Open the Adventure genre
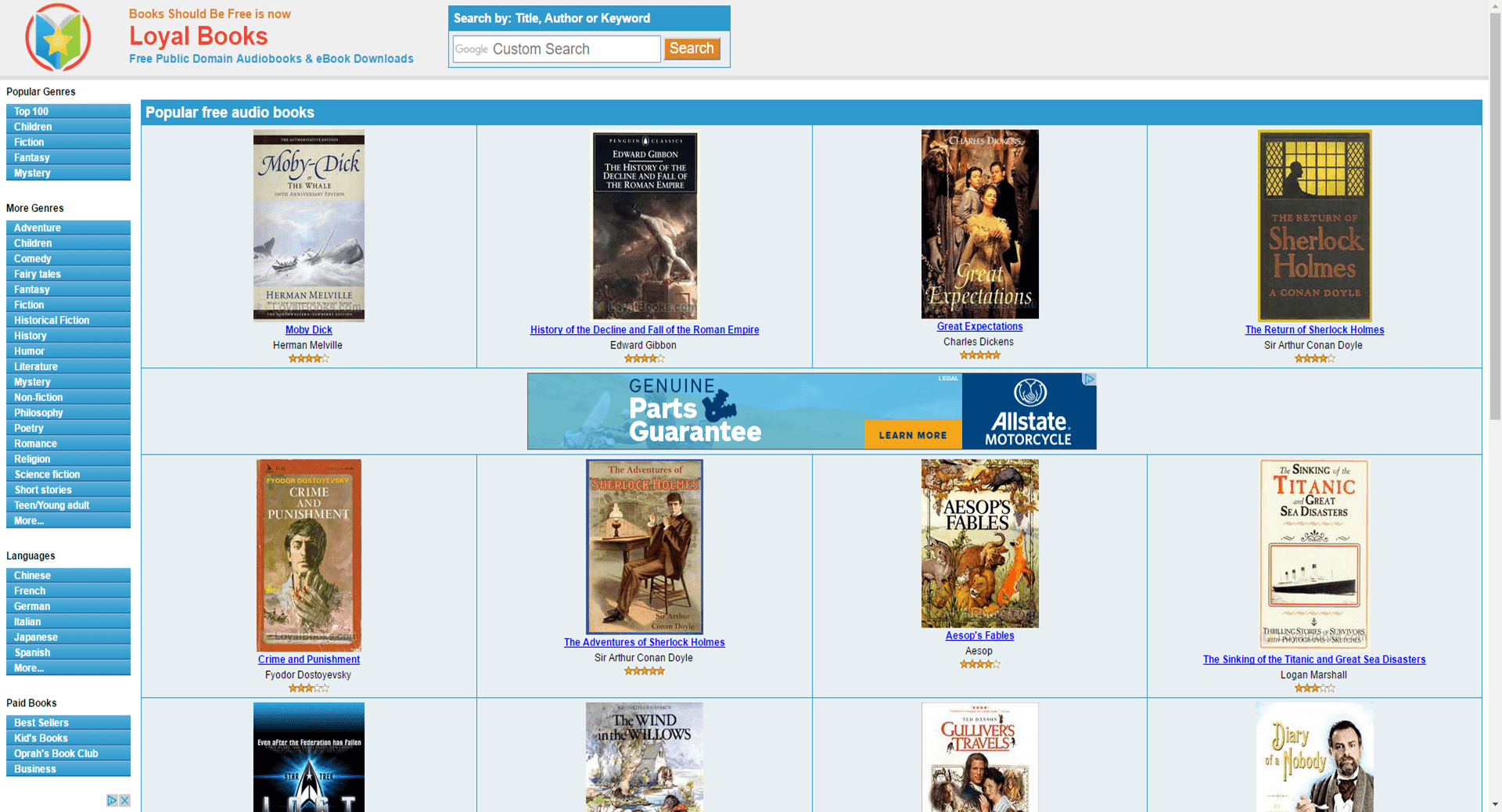Screen dimensions: 1502x812 [68, 228]
